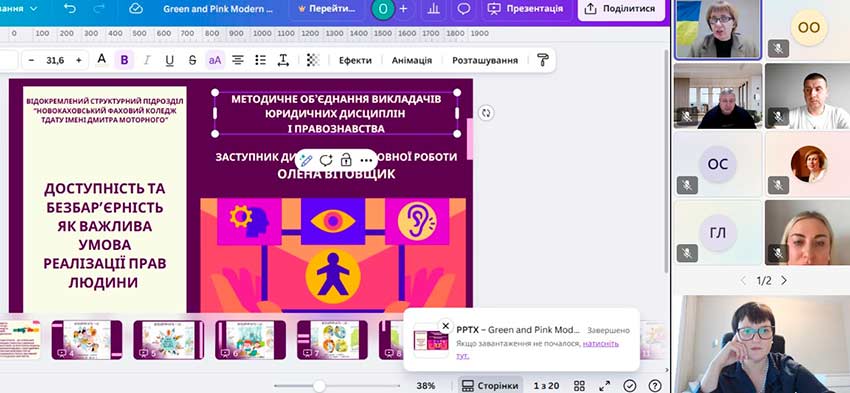Viewport: 850px width, 393px height.
Task: Open the Розташування panel
Action: [x=485, y=60]
